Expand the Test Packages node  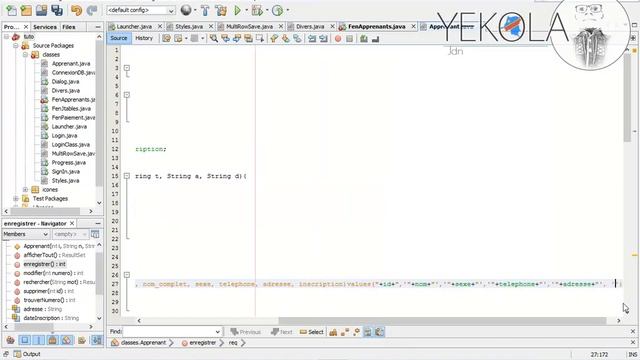tap(16, 198)
